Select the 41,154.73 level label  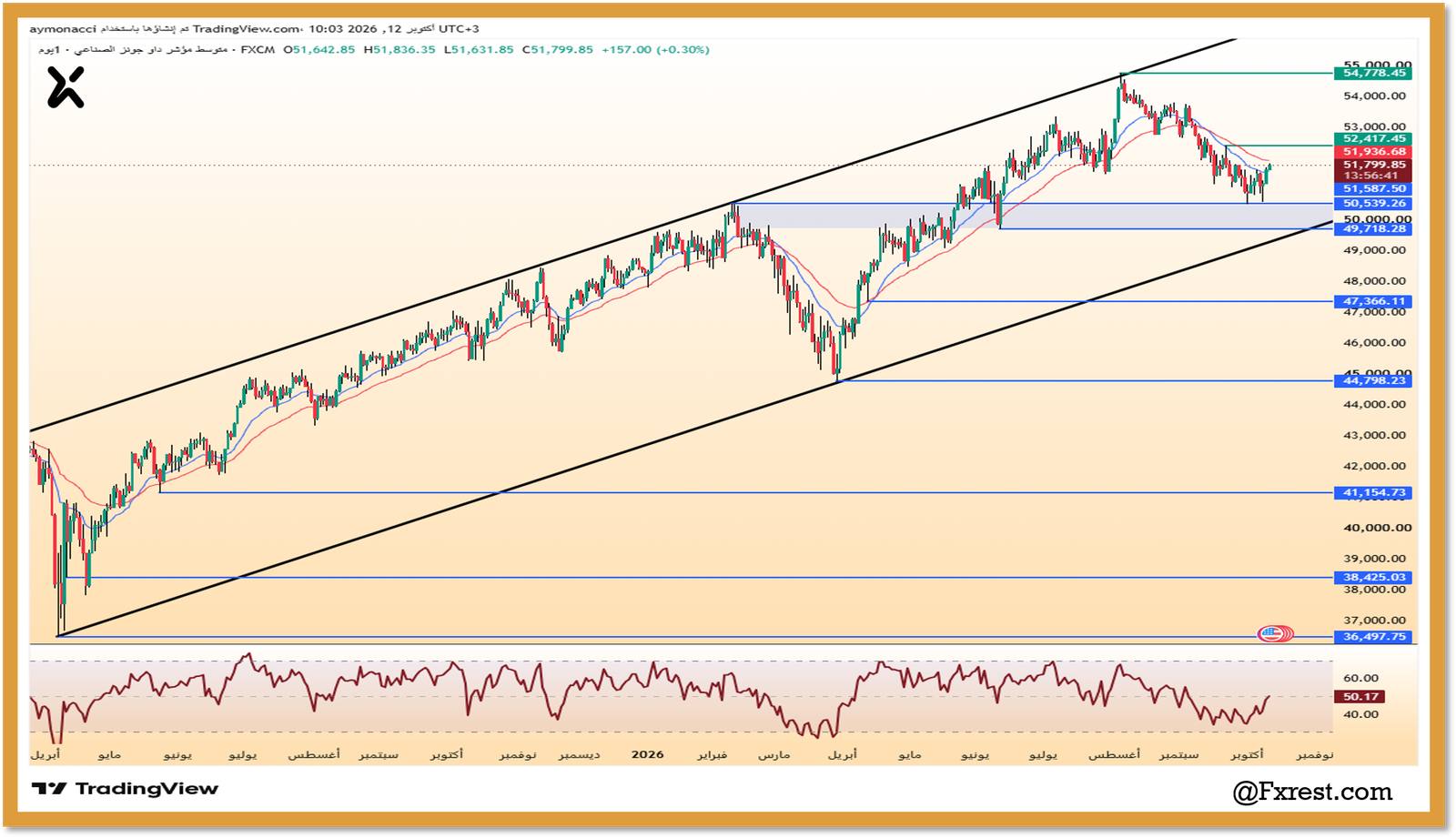coord(1374,493)
